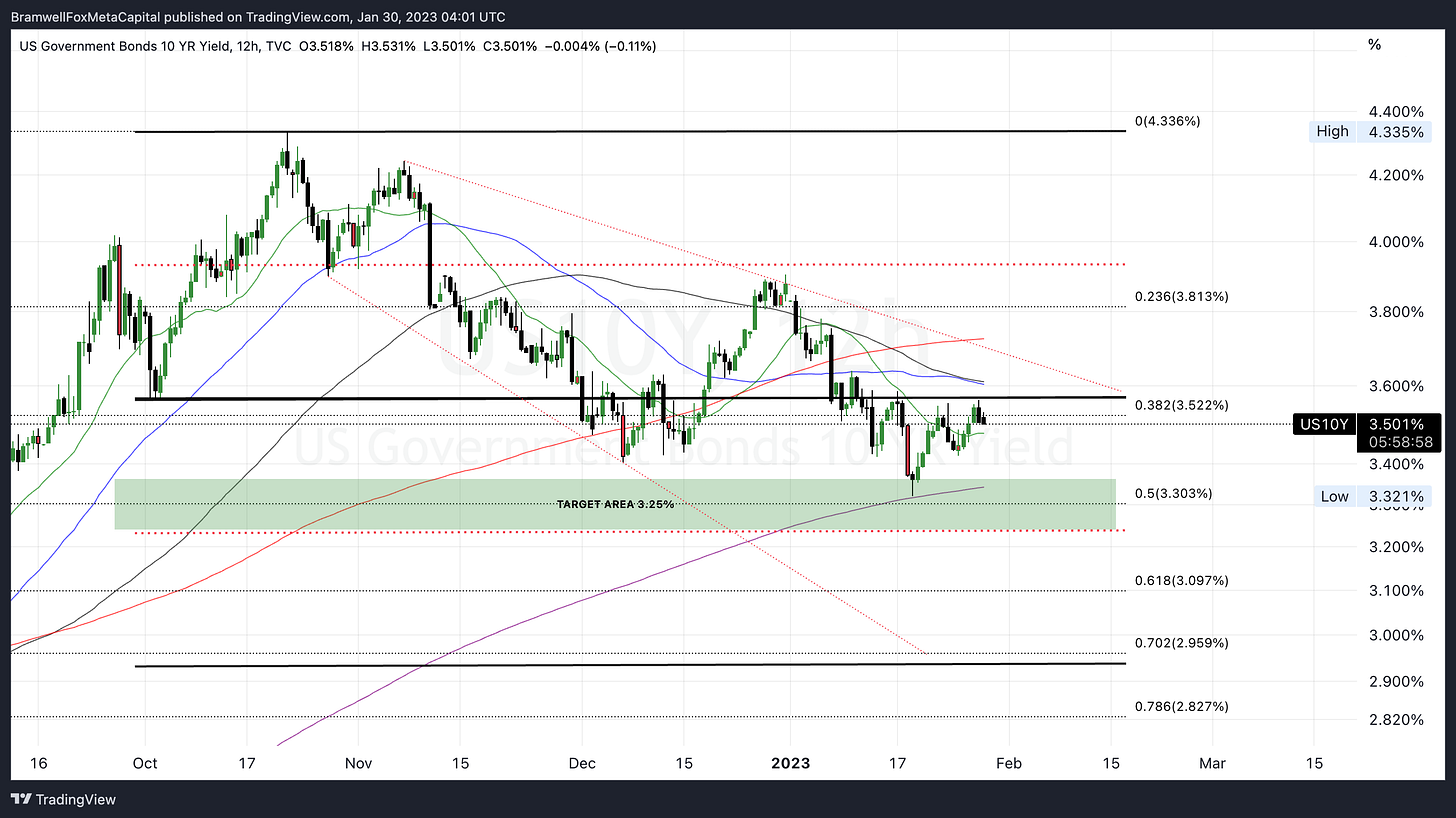Click the 3.800% price axis label

tap(1396, 312)
